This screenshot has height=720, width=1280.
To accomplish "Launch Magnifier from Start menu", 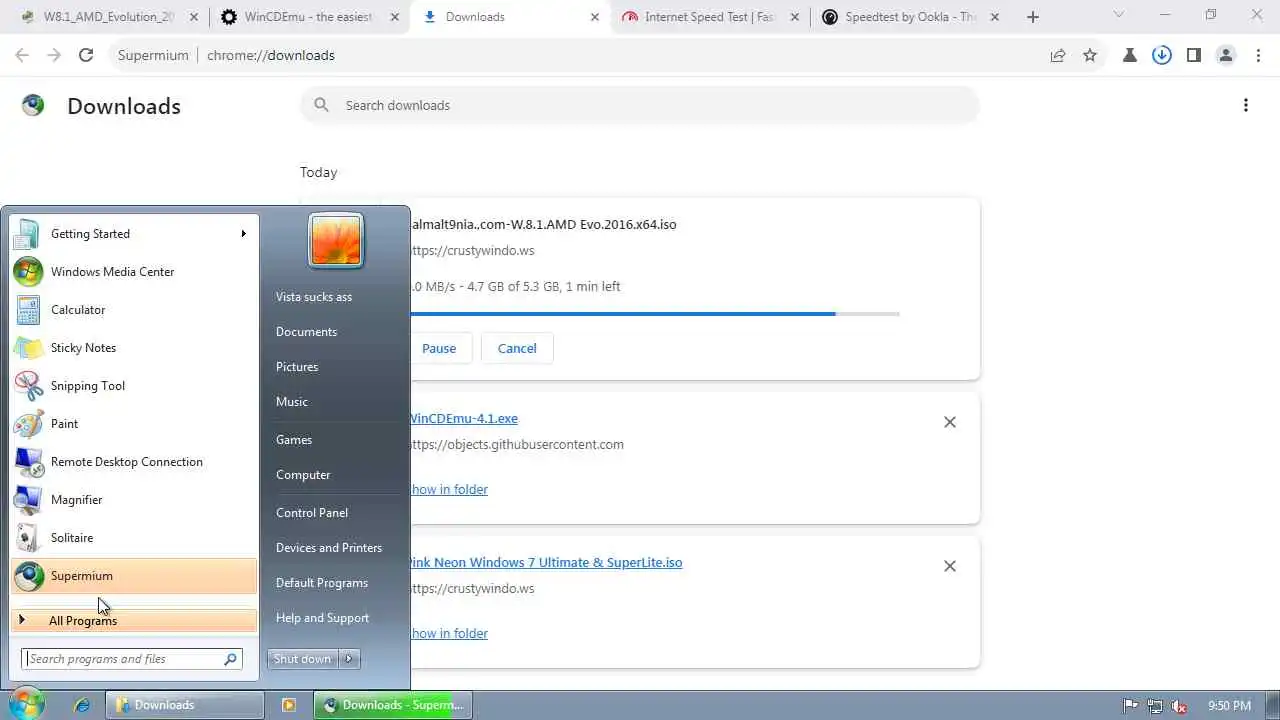I will pyautogui.click(x=134, y=500).
